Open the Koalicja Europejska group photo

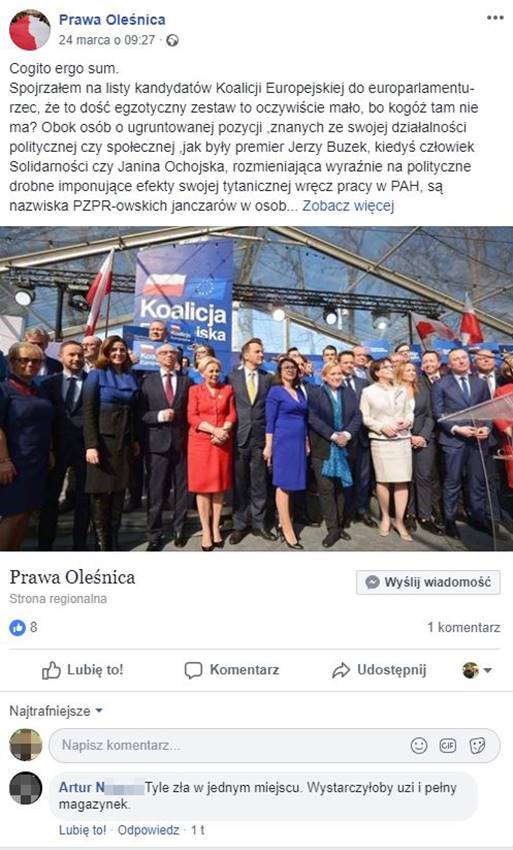pos(256,389)
